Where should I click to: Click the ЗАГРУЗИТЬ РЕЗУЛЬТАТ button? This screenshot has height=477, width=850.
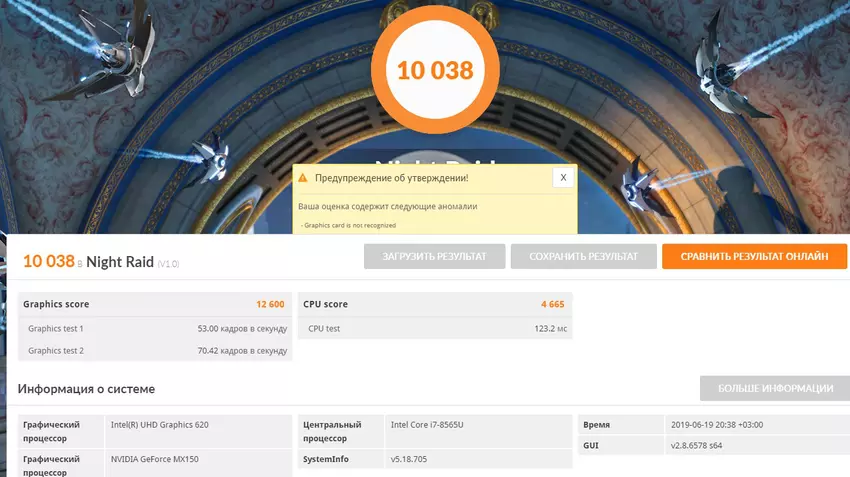point(434,257)
